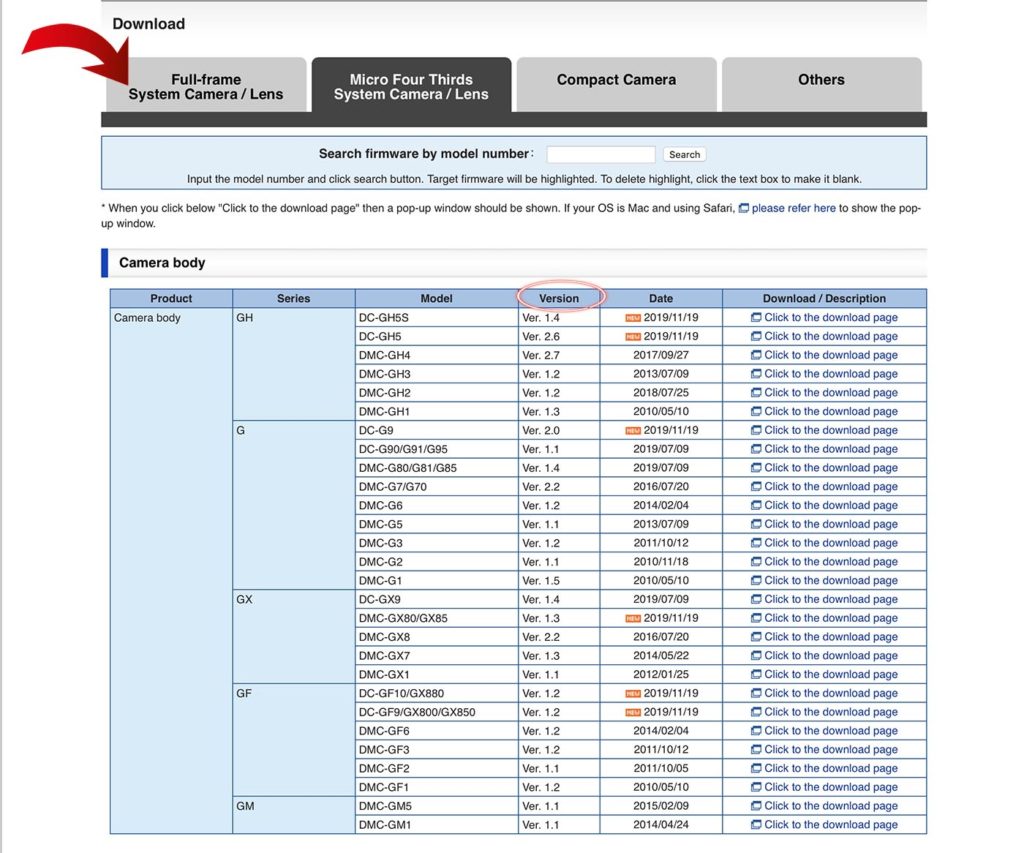Viewport: 1024px width, 853px height.
Task: Click pop-up icon in the DMC-G80/G81/G85 row
Action: 756,468
